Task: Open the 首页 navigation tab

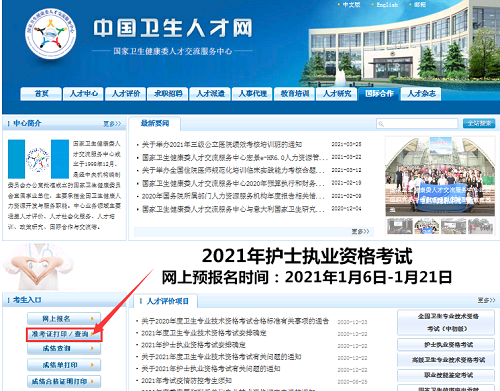Action: [x=41, y=94]
